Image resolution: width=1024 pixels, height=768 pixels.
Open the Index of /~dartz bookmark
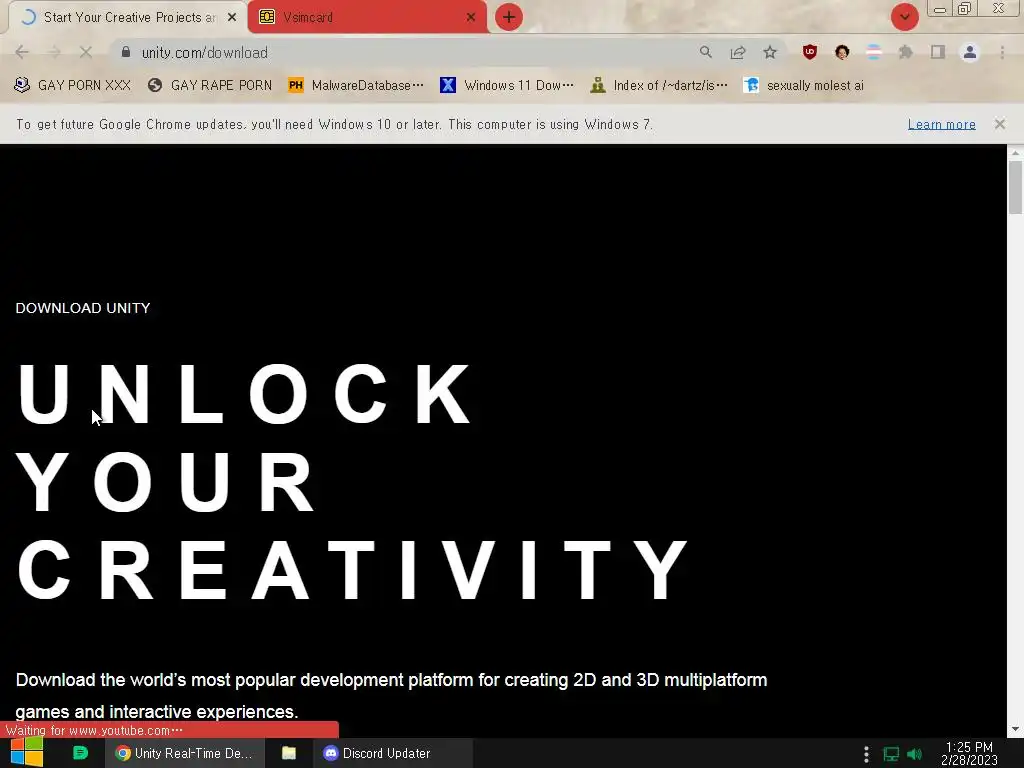pos(658,86)
